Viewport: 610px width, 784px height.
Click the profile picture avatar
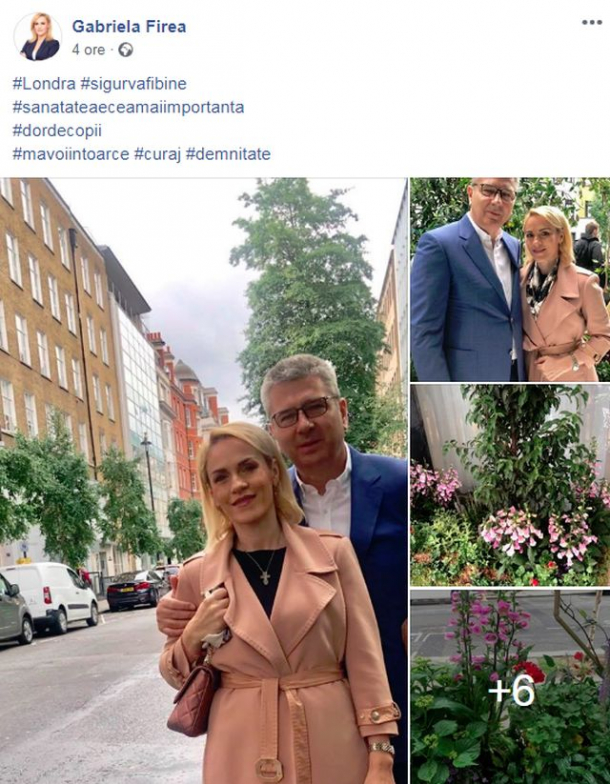[x=38, y=37]
